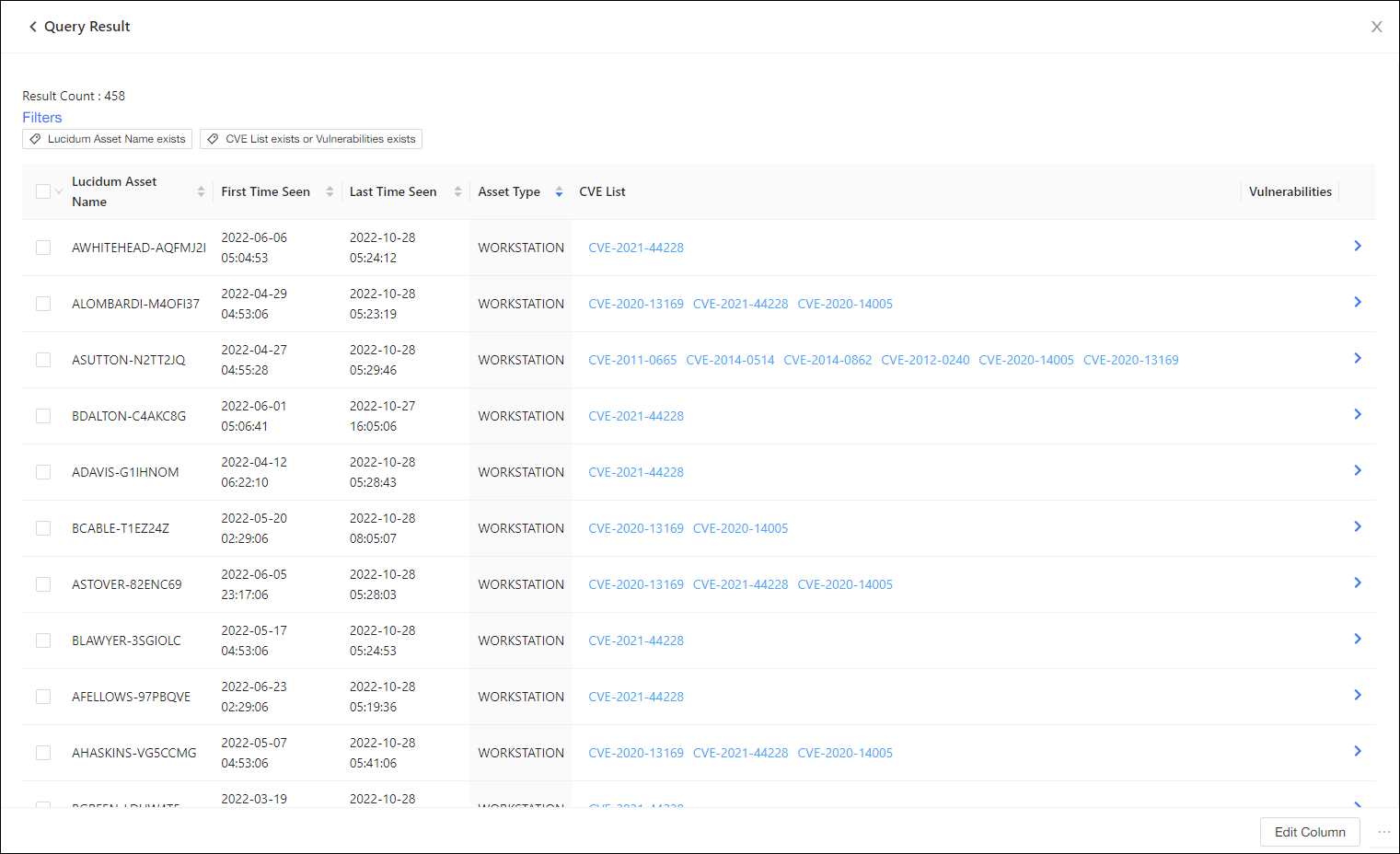Open CVE-2020-14005 link in BCABLE row

[x=740, y=528]
